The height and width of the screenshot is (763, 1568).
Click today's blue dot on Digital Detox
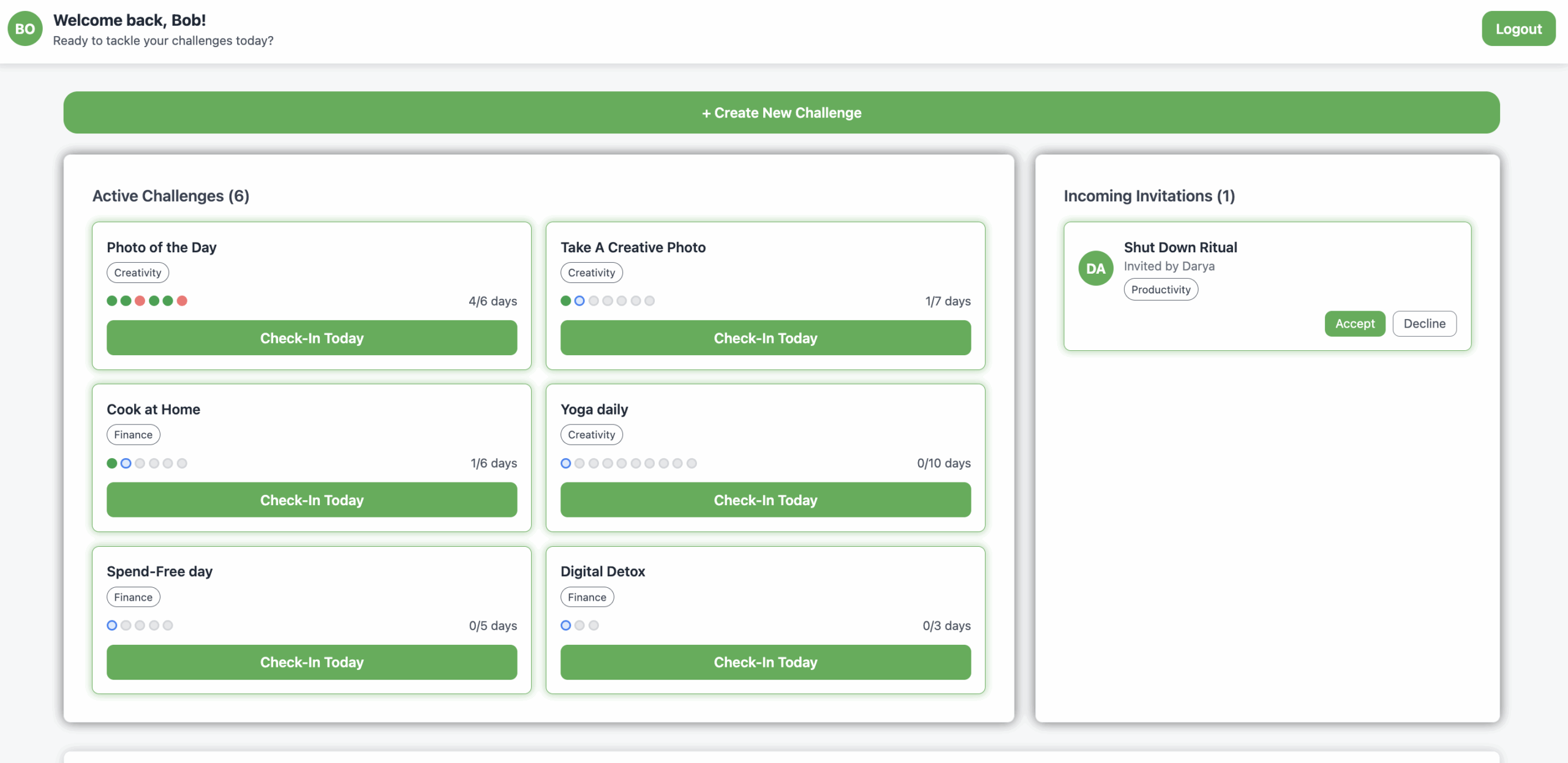coord(565,625)
